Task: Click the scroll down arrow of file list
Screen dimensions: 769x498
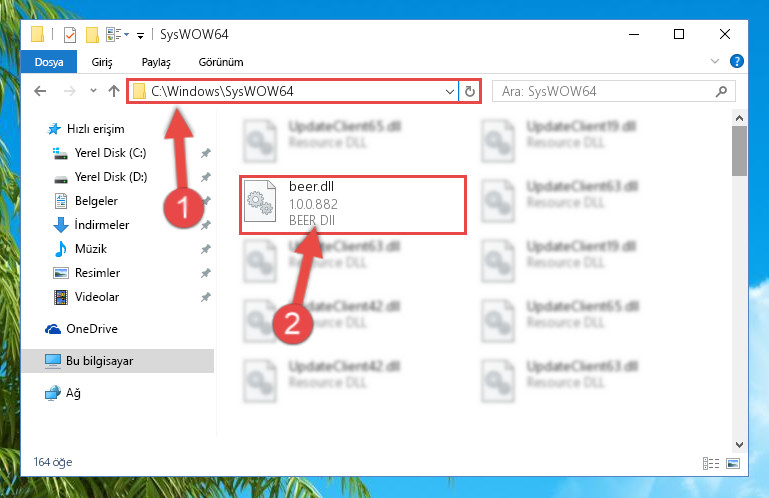Action: 740,445
